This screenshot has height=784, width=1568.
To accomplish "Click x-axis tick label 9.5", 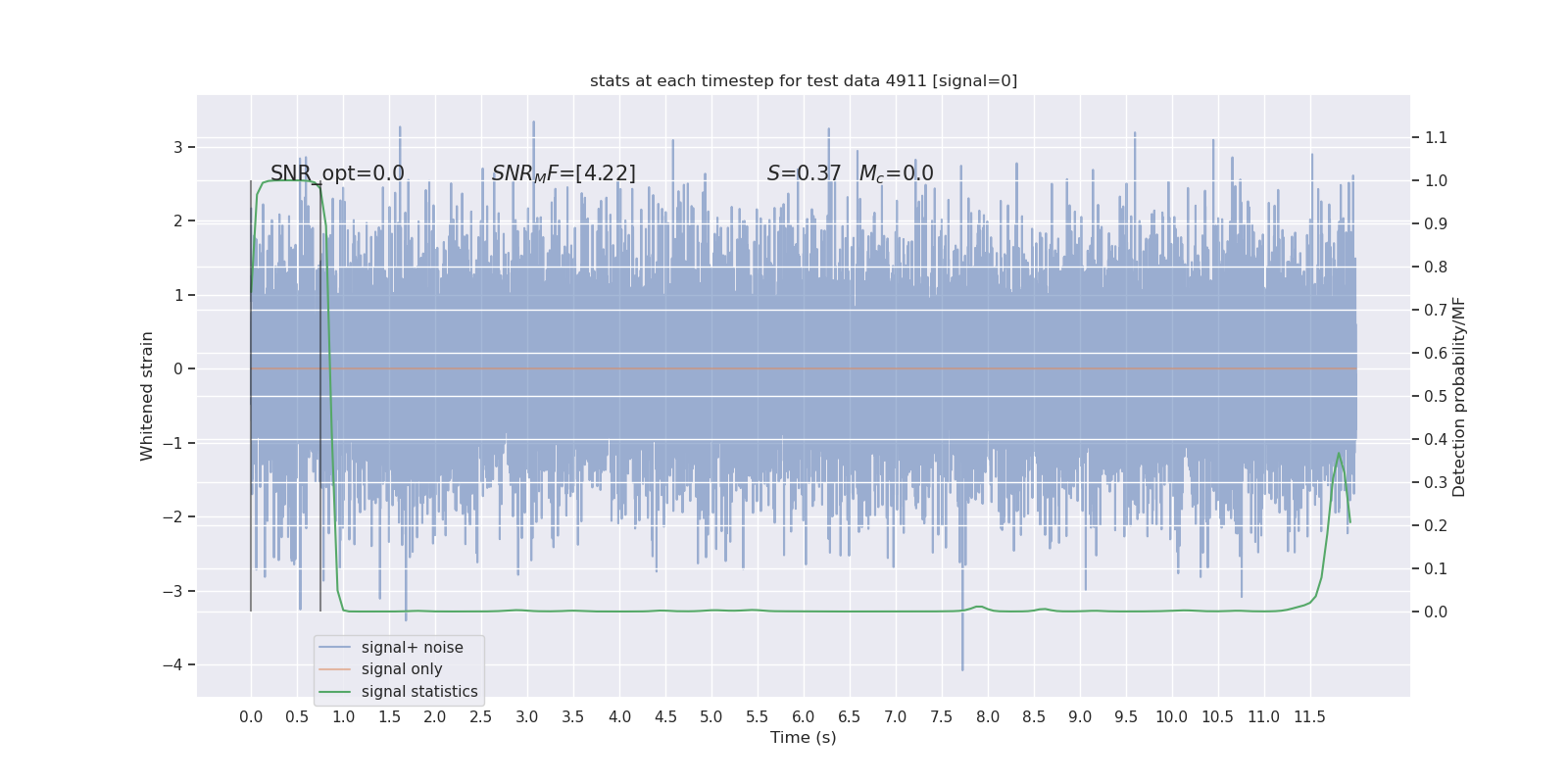I will [x=1126, y=717].
